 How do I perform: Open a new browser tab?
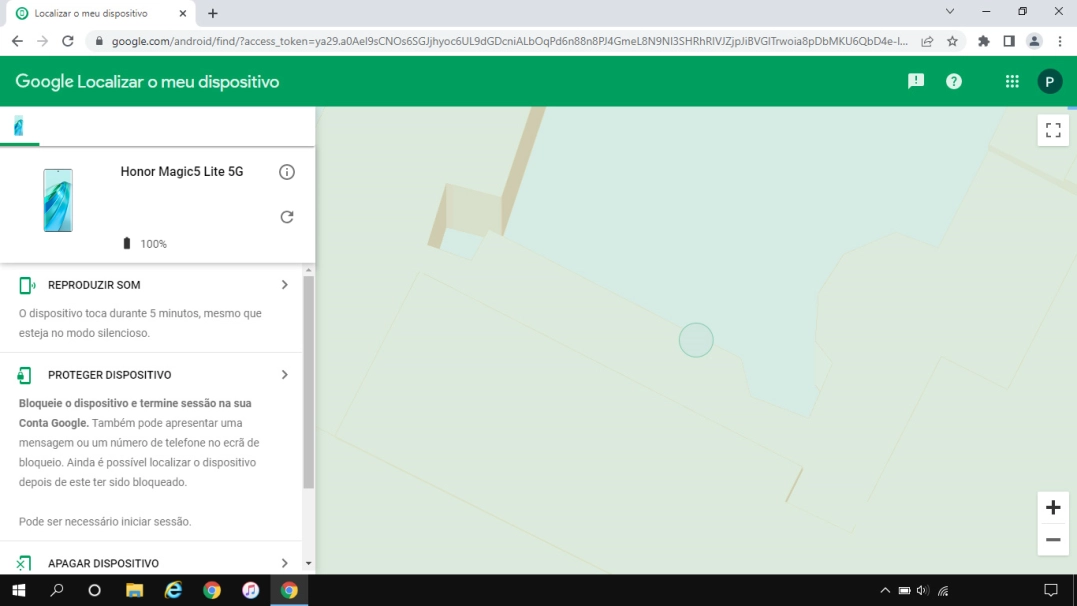213,14
